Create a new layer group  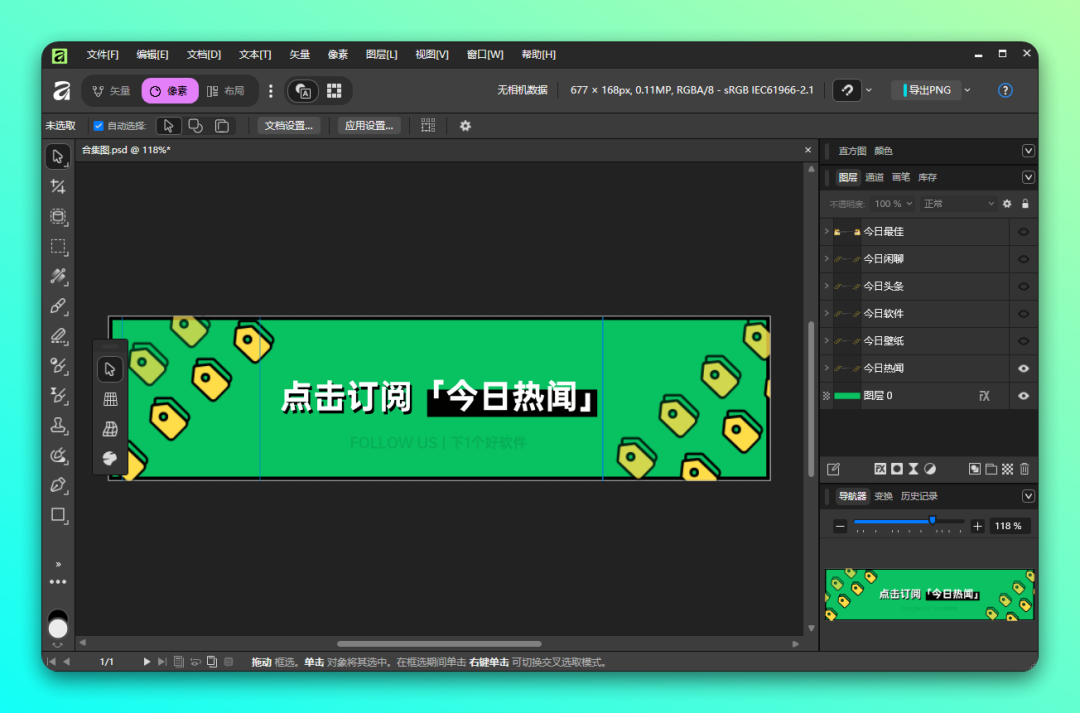pyautogui.click(x=992, y=468)
